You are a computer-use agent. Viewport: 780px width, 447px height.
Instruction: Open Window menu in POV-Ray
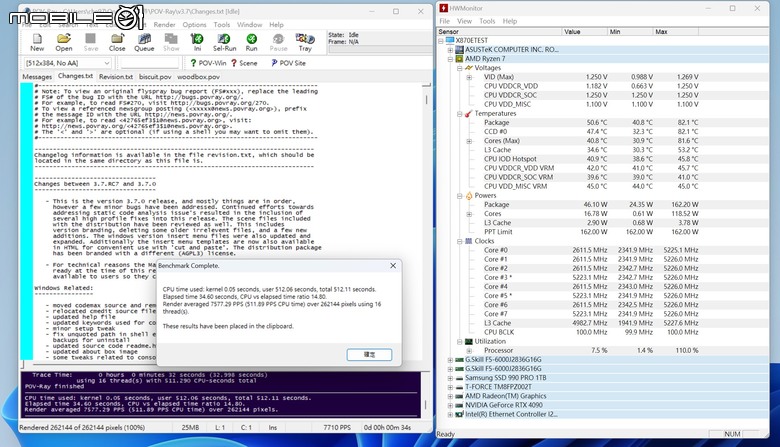pos(249,24)
